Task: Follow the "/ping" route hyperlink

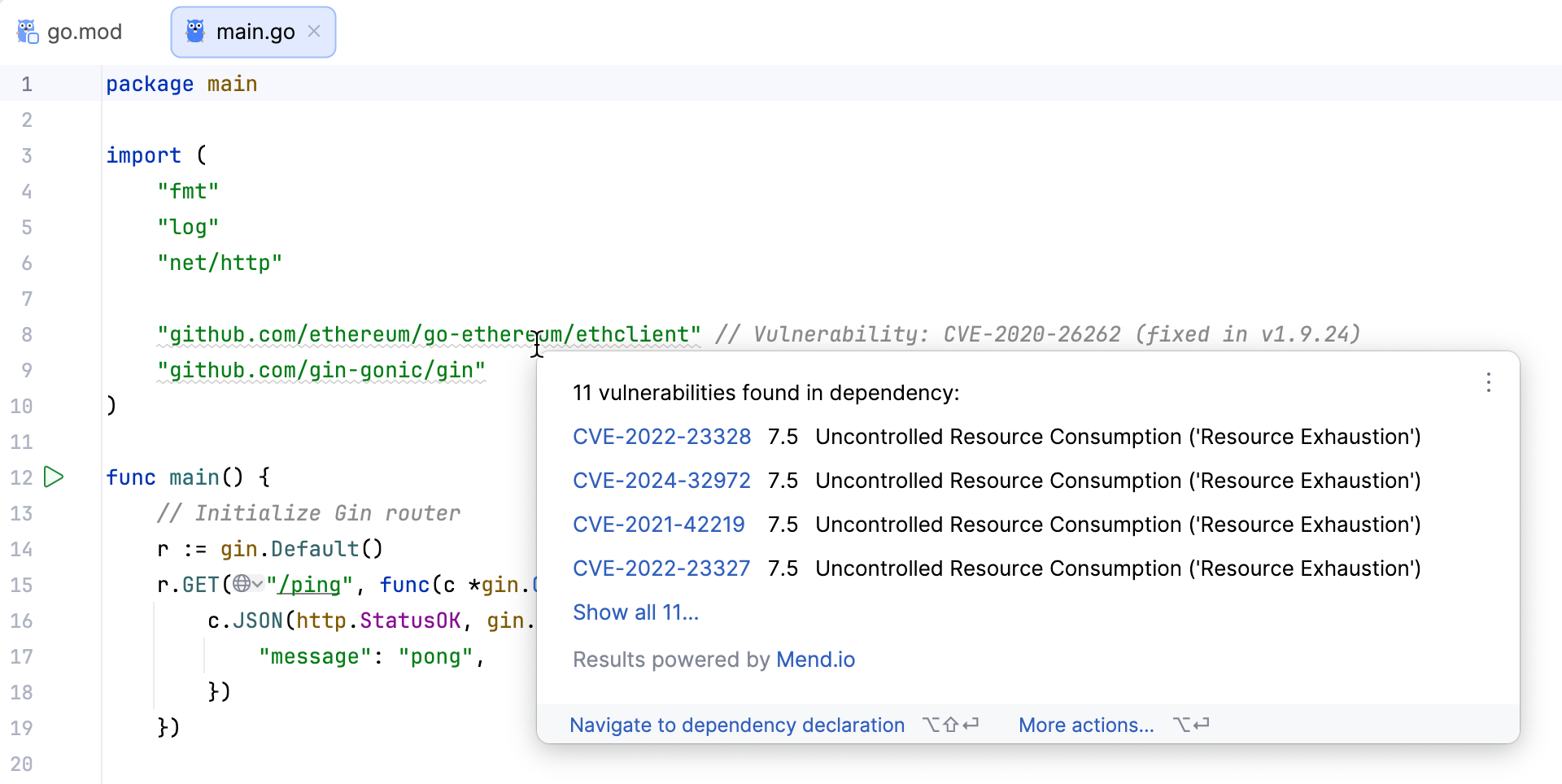Action: pos(310,584)
